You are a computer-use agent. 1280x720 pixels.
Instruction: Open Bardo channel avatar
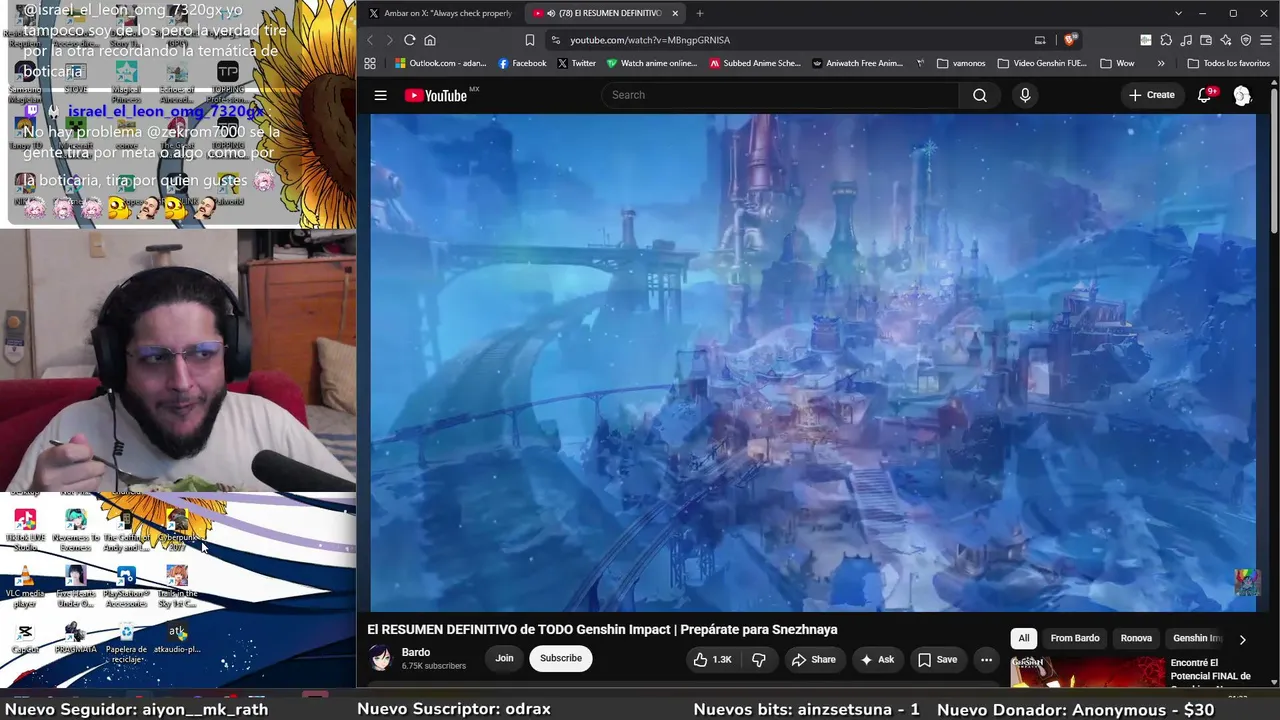click(381, 658)
